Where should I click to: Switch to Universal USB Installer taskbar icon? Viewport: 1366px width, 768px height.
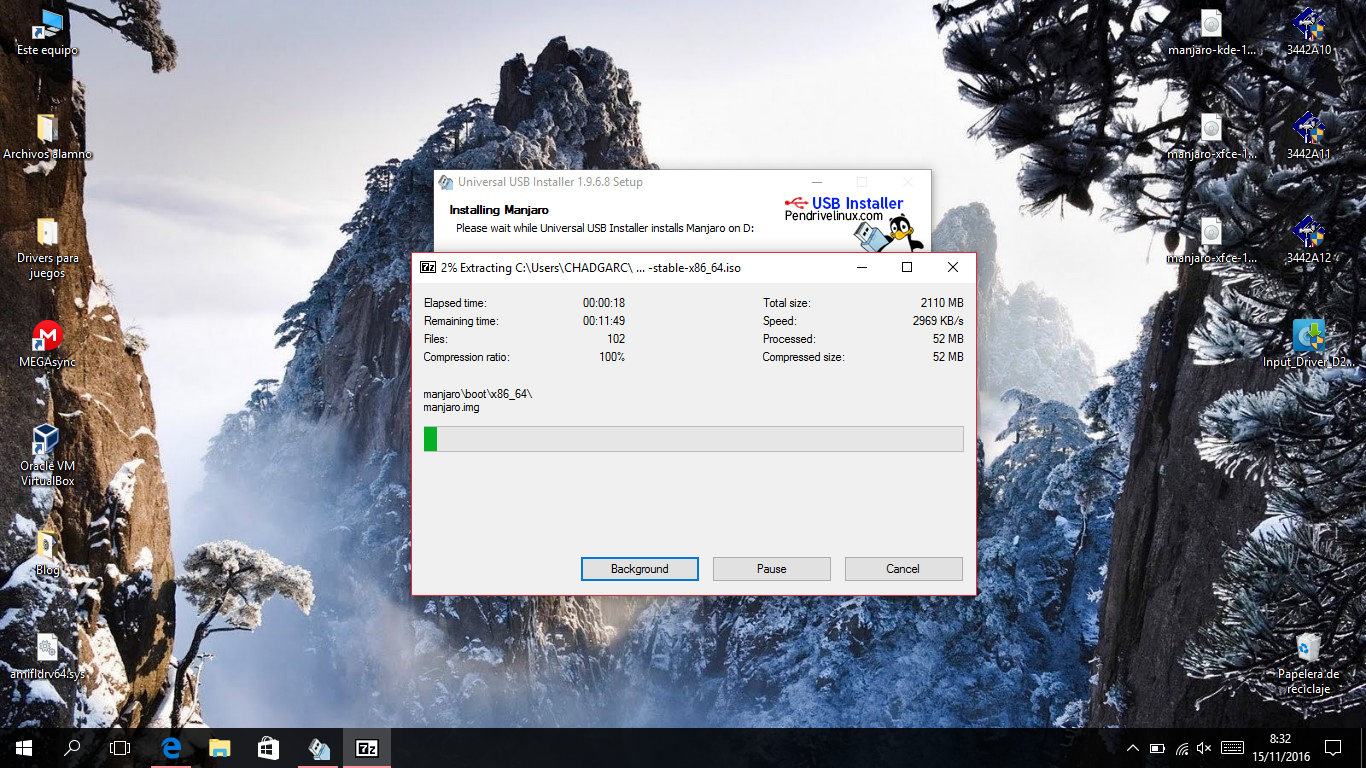(318, 748)
